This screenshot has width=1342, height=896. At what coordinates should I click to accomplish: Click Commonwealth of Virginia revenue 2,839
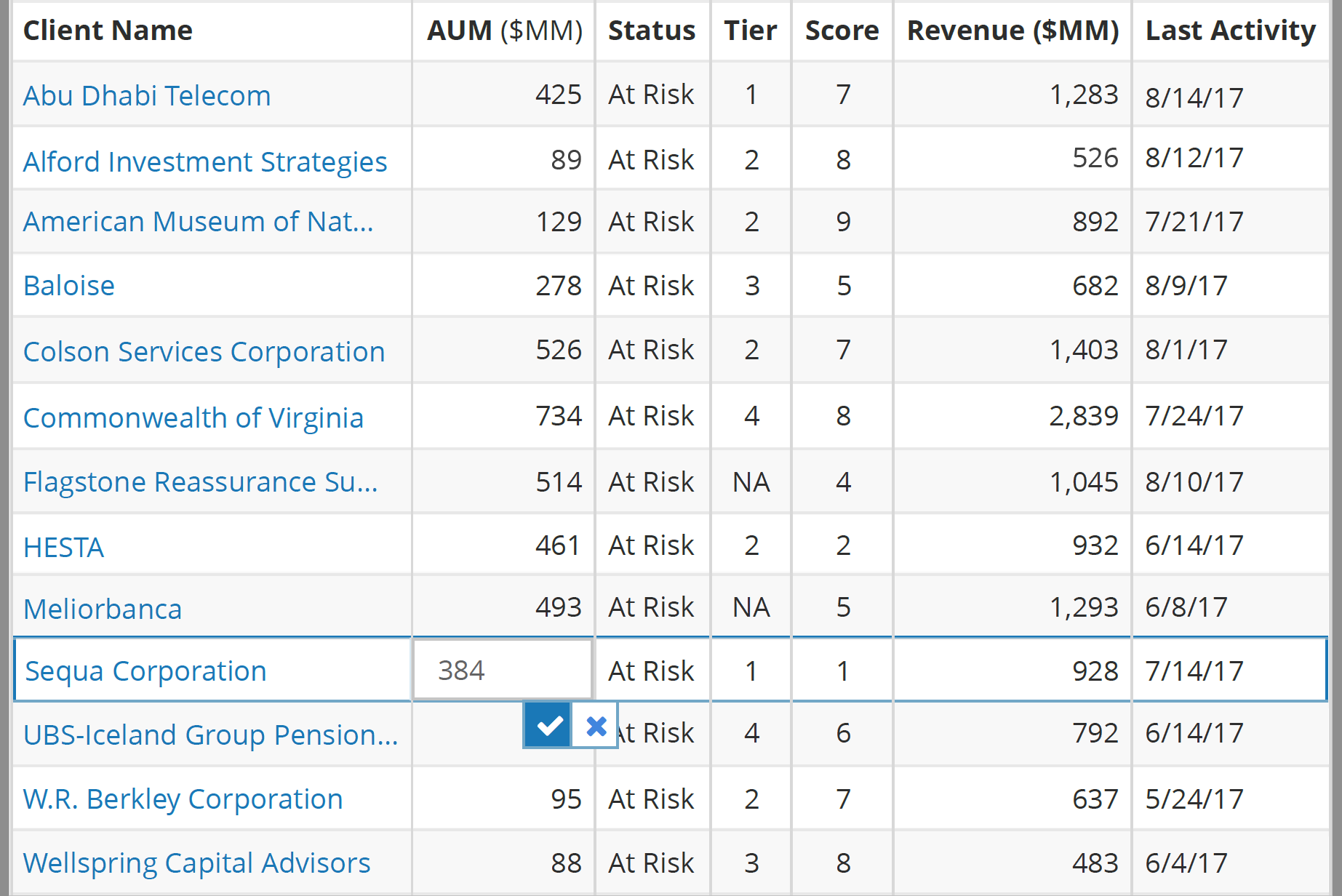pos(1084,416)
